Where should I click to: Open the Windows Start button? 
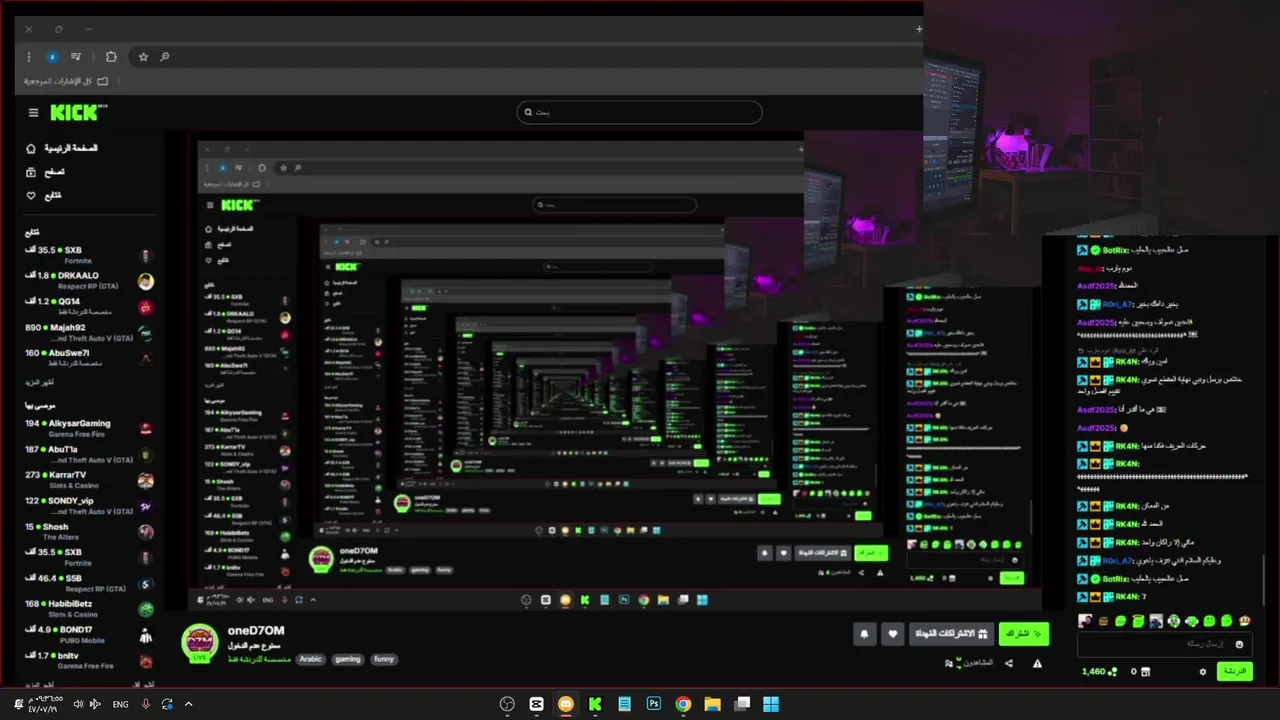click(x=771, y=704)
